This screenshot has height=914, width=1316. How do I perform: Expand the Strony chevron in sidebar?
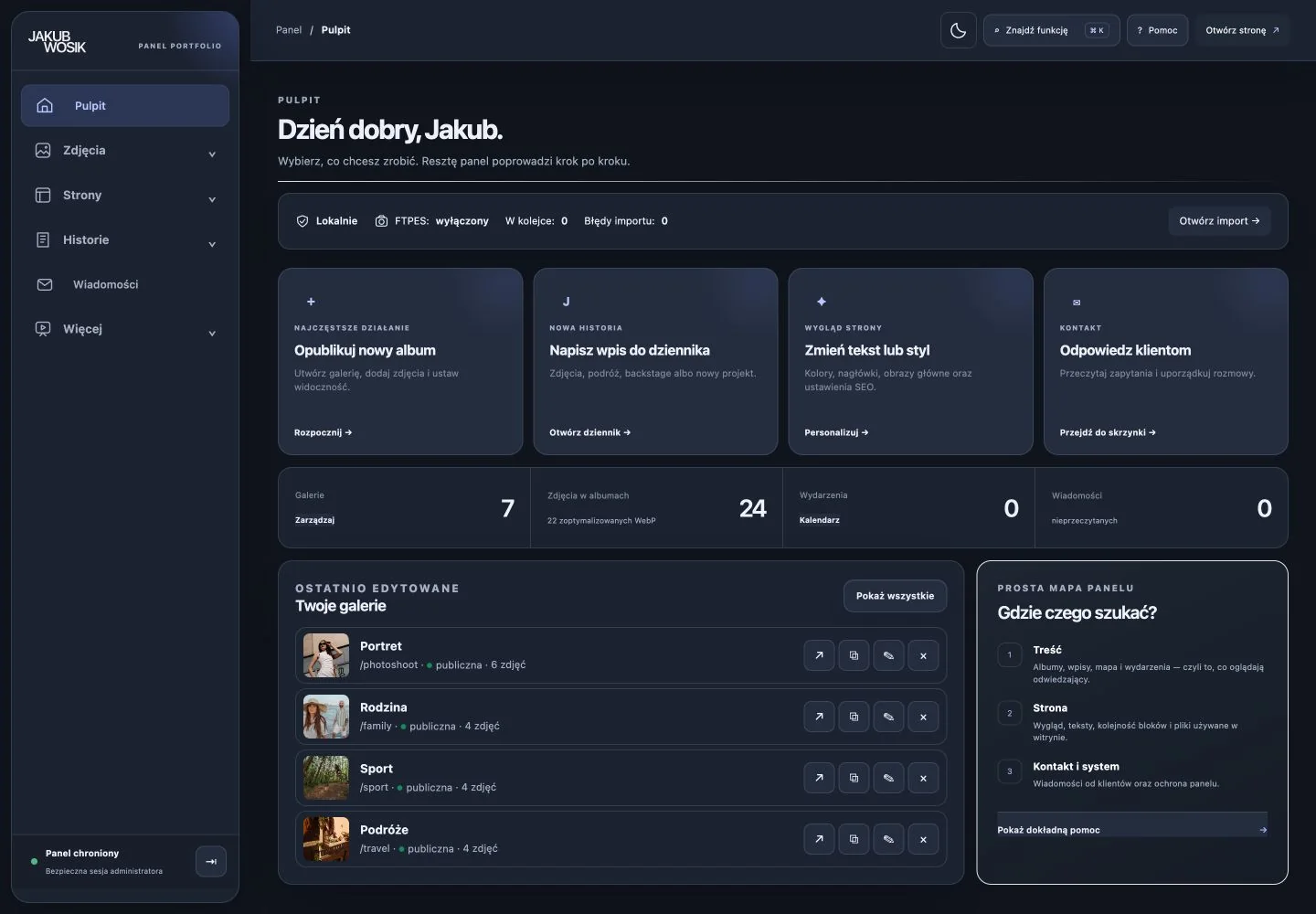tap(212, 199)
